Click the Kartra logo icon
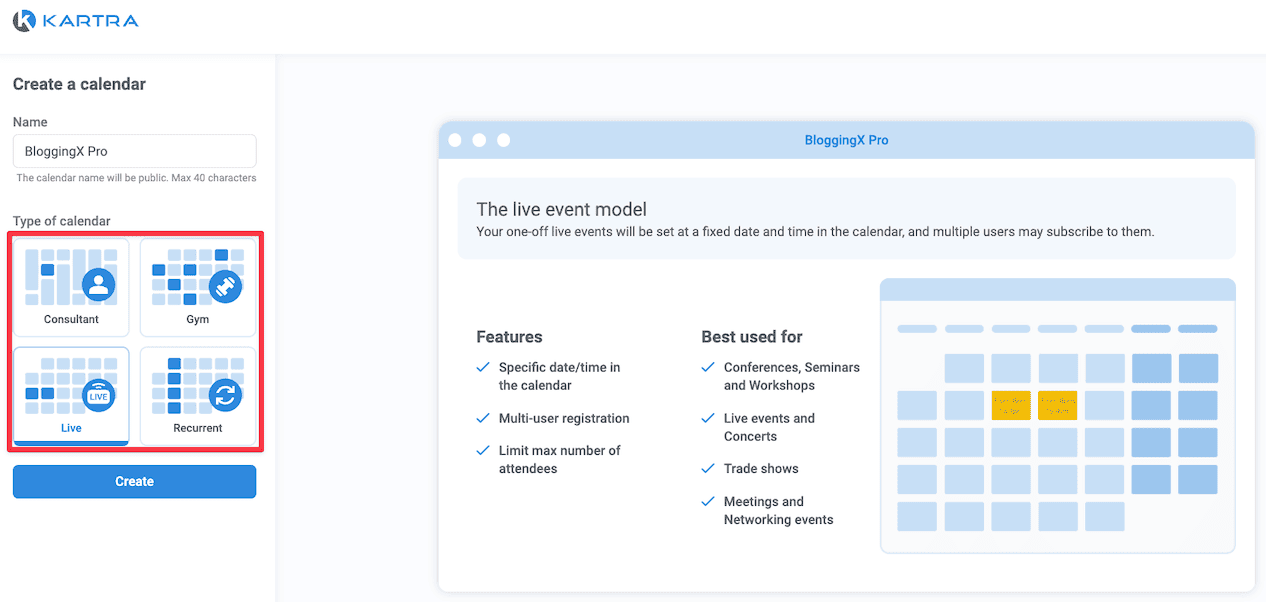The width and height of the screenshot is (1266, 602). (x=26, y=20)
